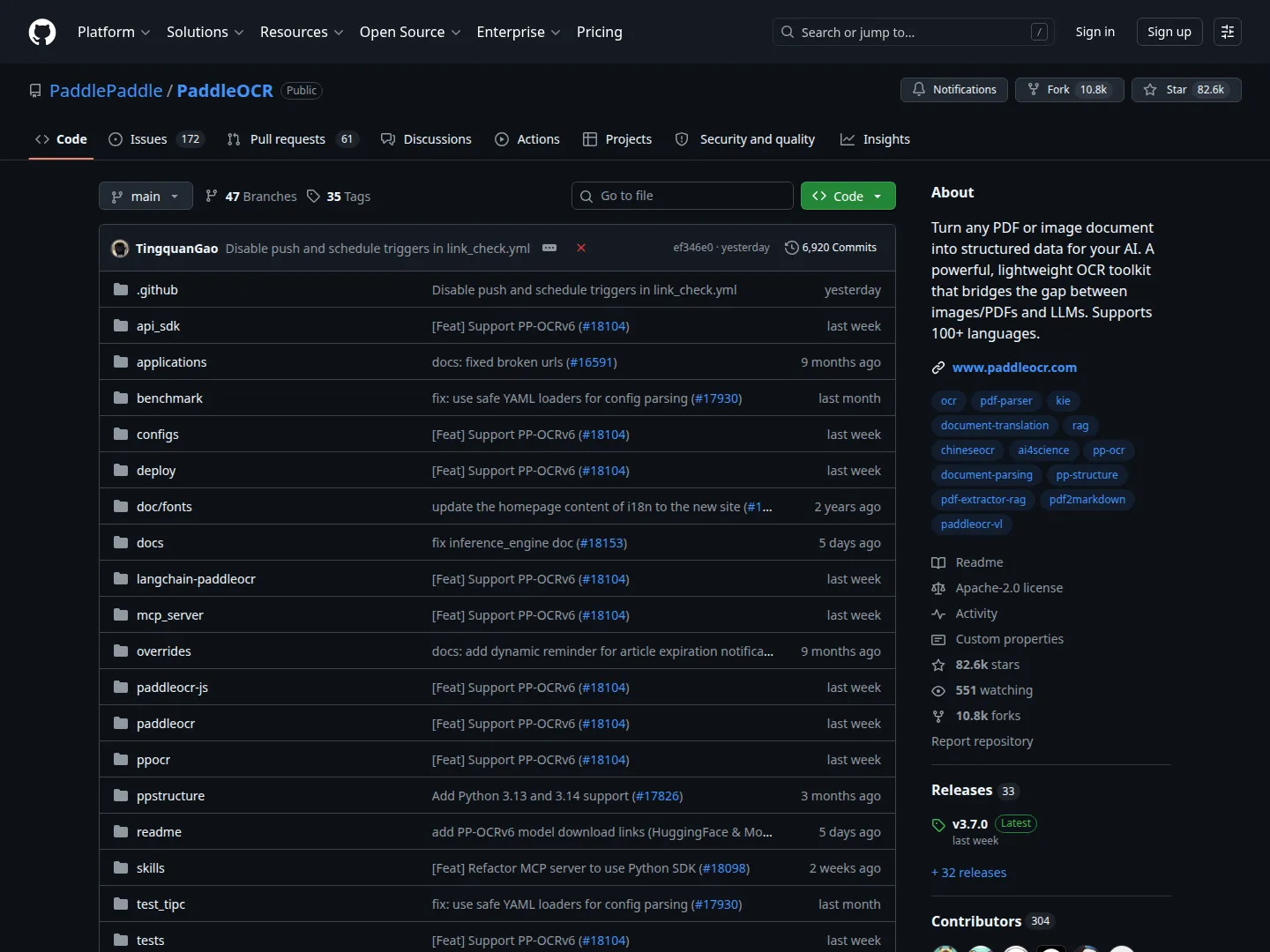Expand the Open Source menu
1270x952 pixels.
click(410, 32)
